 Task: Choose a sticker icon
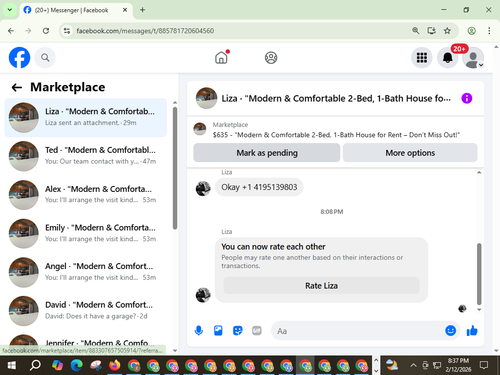(x=237, y=331)
